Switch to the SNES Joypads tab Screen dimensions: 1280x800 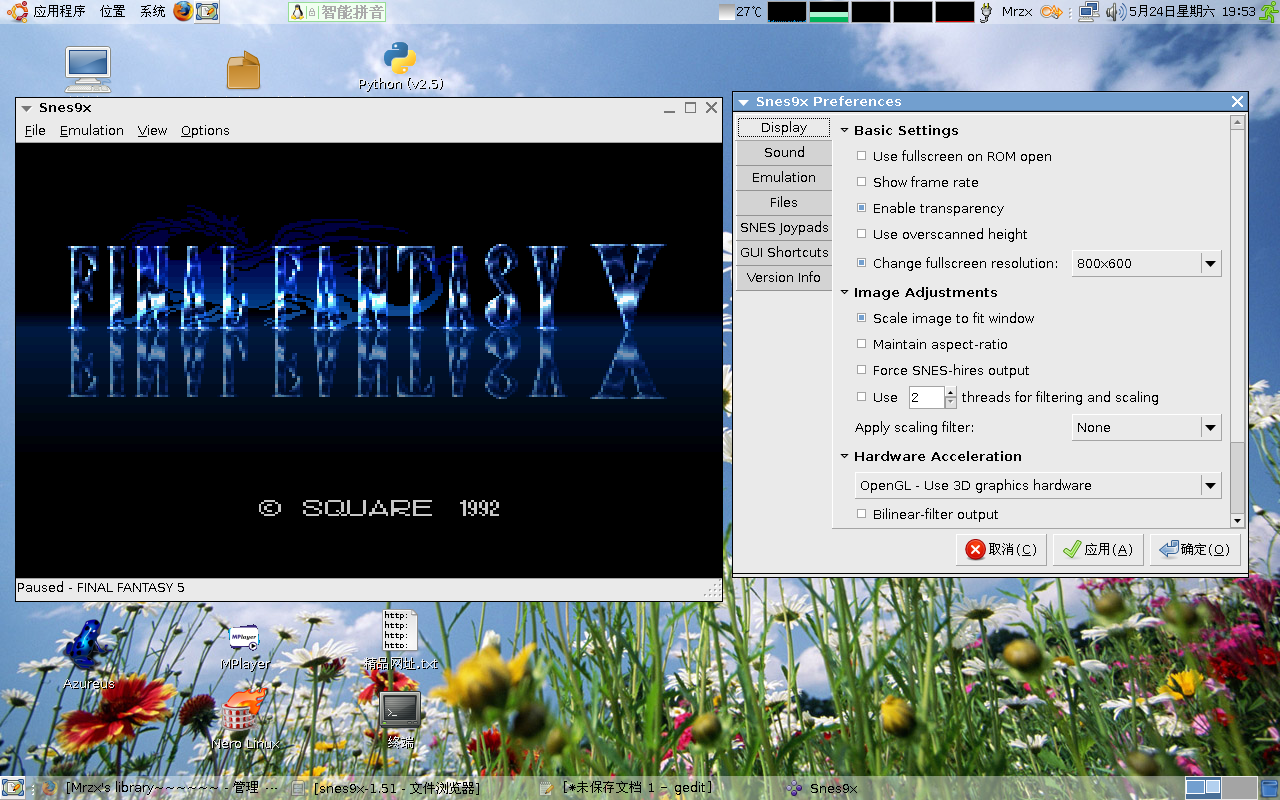pos(784,227)
